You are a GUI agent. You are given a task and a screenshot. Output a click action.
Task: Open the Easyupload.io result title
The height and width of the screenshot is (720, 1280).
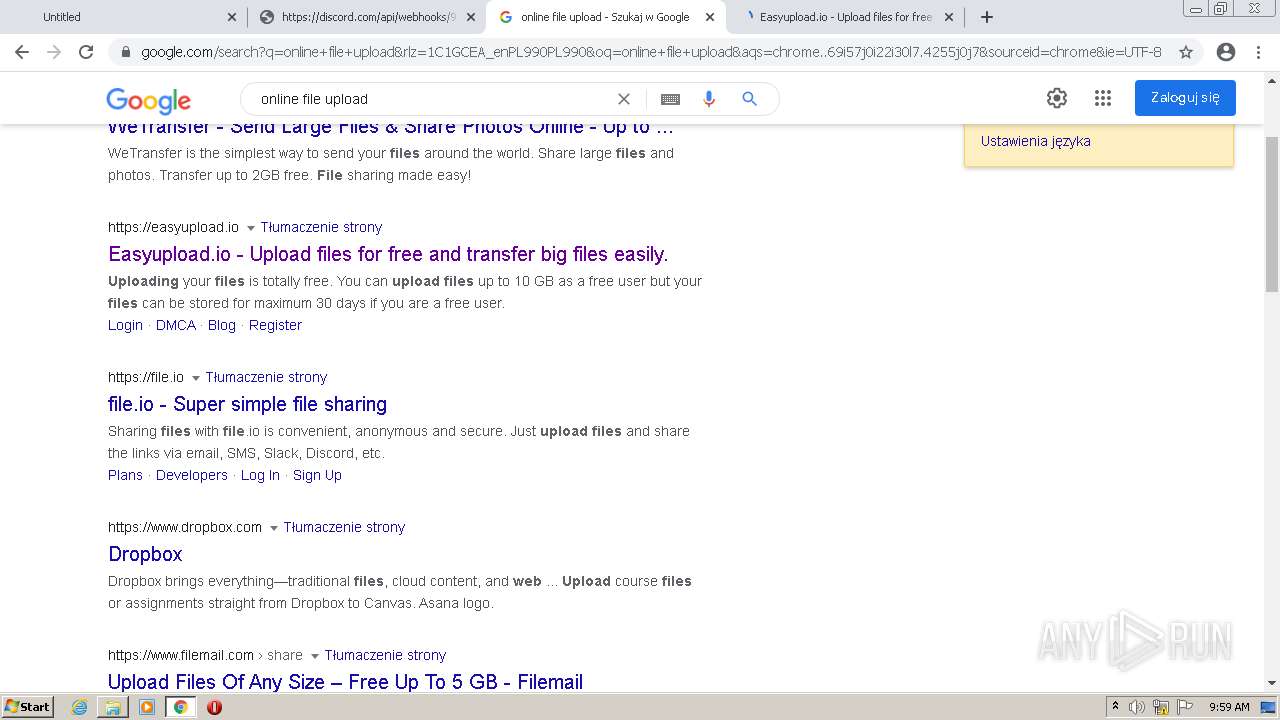(388, 254)
